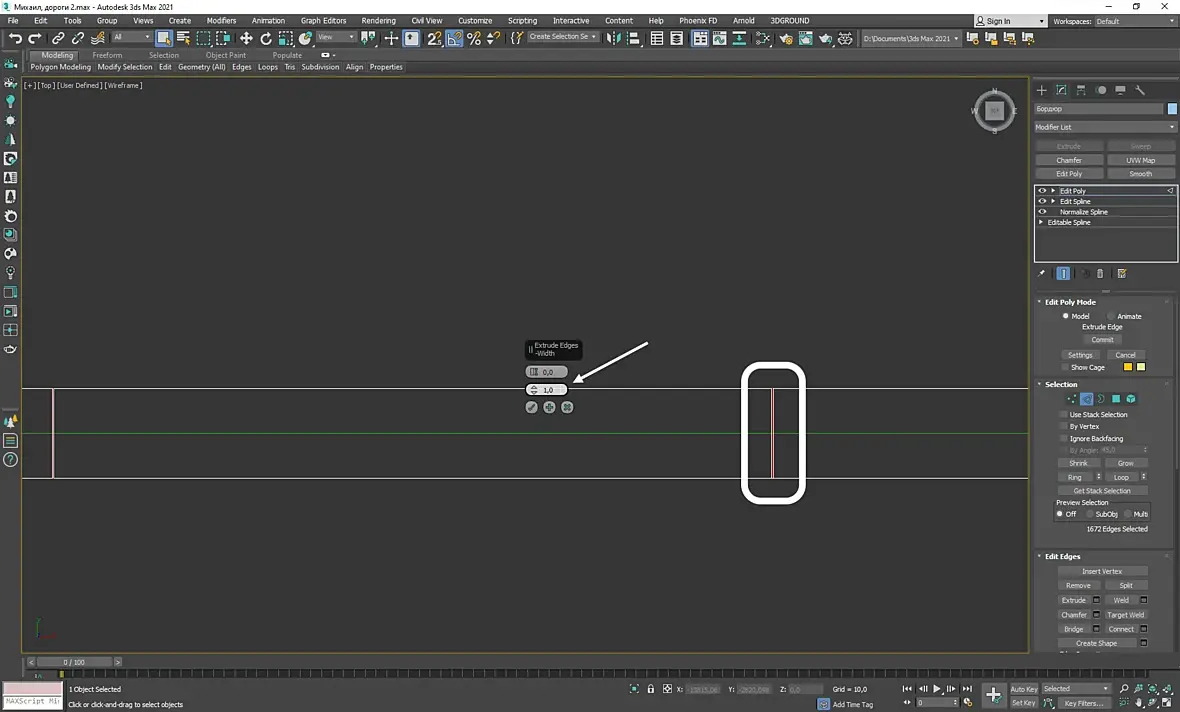The width and height of the screenshot is (1180, 712).
Task: Enable Use Stack Selection checkbox
Action: click(1063, 414)
